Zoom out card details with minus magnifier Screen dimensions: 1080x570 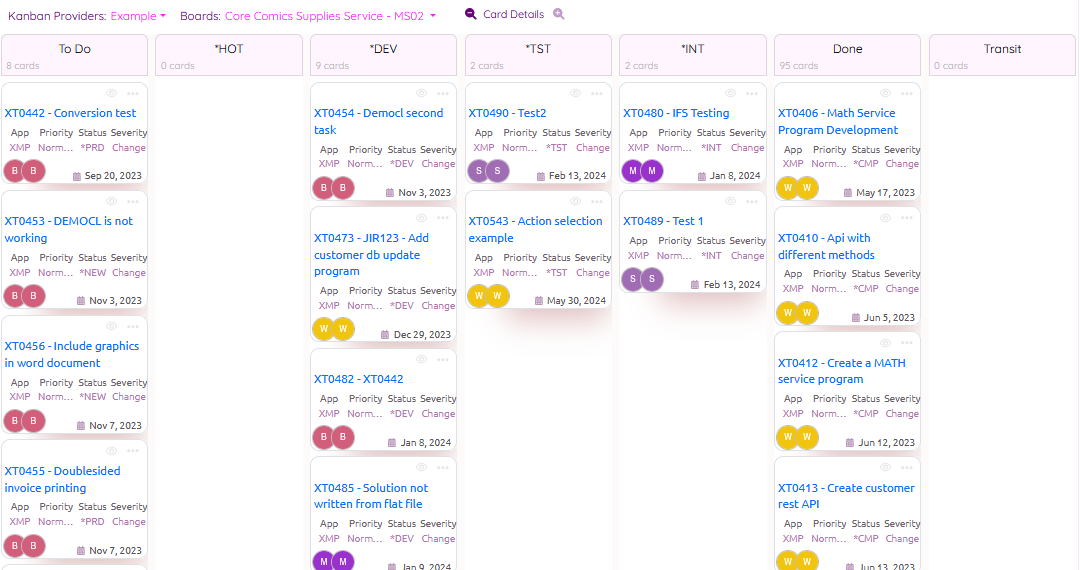(471, 14)
